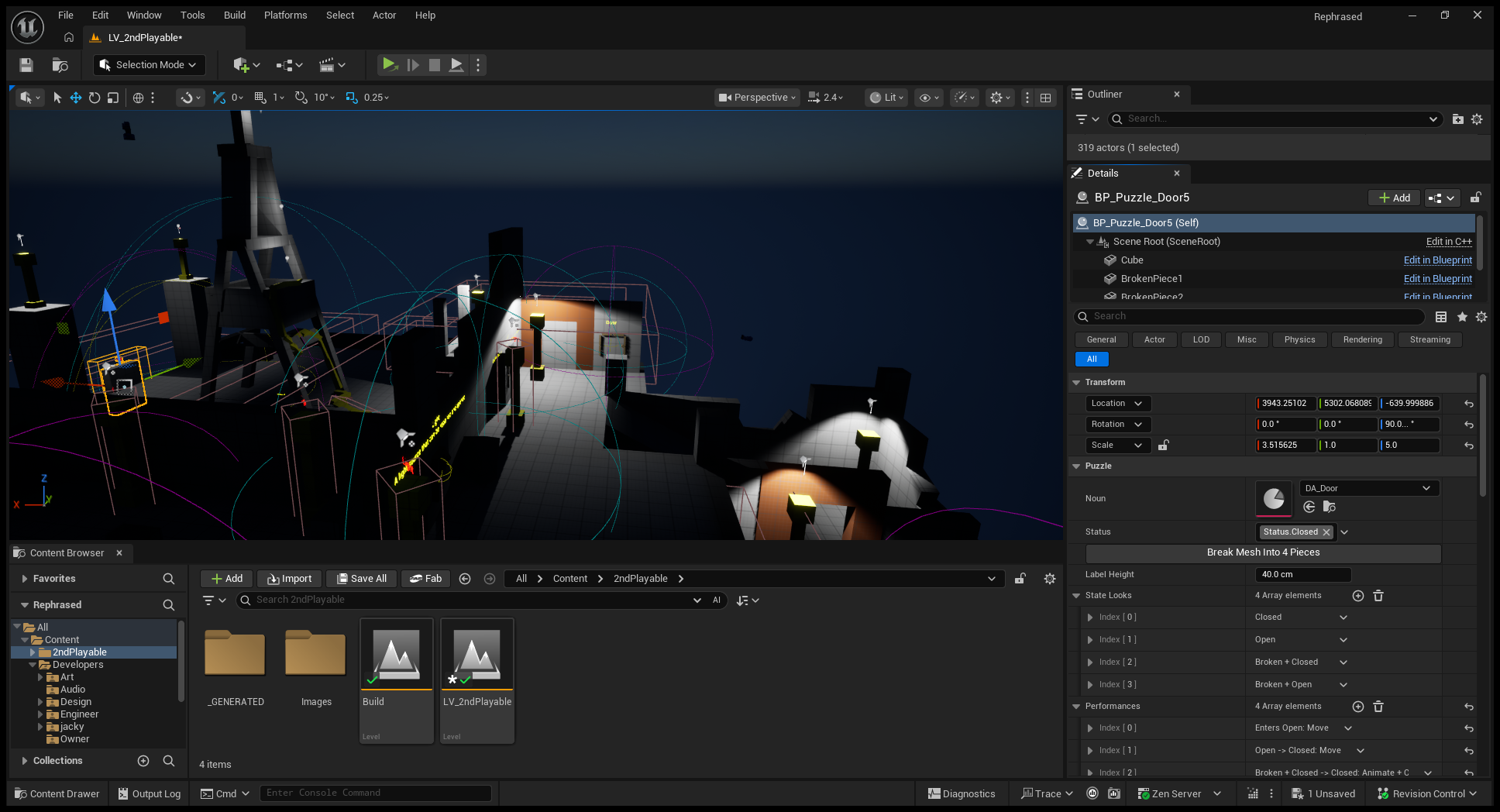
Task: Open the Fab marketplace button
Action: (x=425, y=579)
